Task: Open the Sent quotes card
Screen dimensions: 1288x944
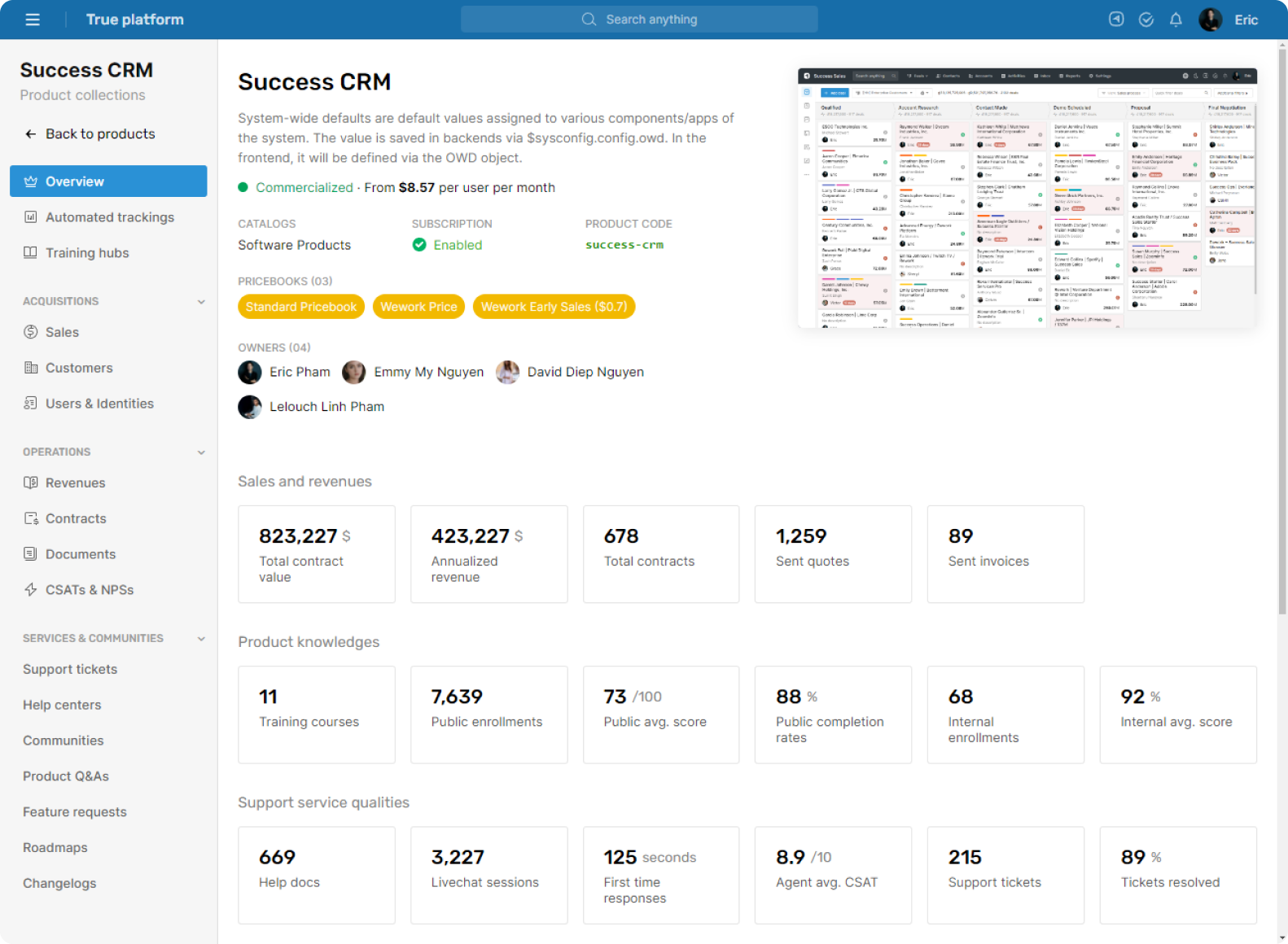Action: 833,554
